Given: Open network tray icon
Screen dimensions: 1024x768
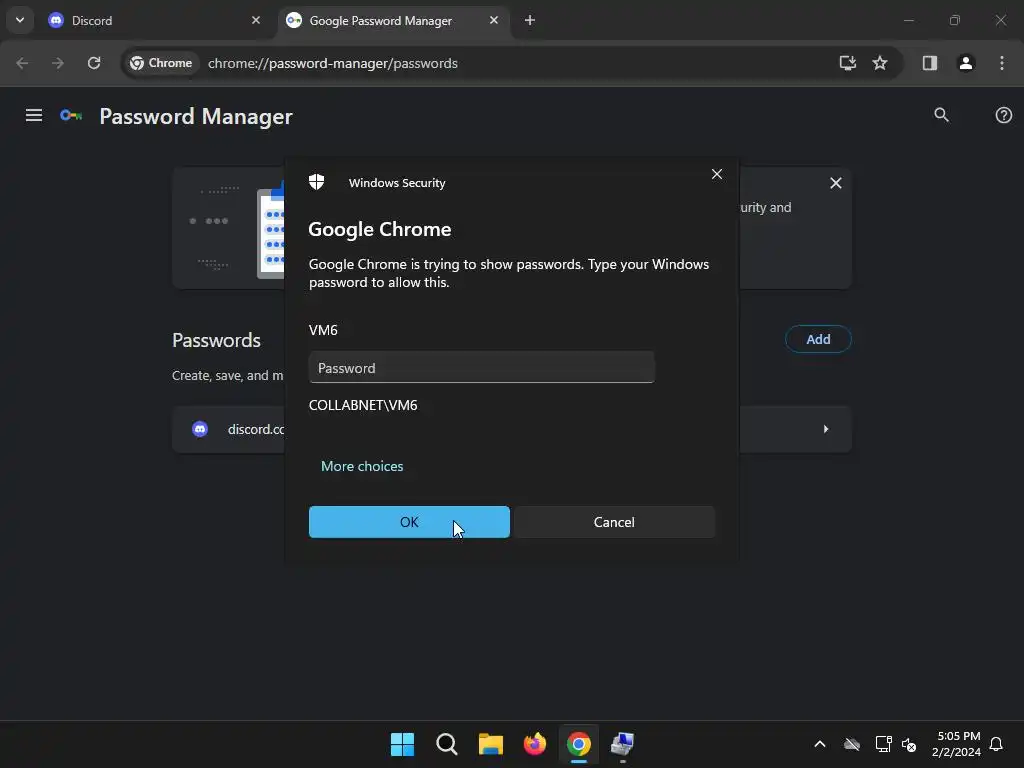Looking at the screenshot, I should 883,744.
